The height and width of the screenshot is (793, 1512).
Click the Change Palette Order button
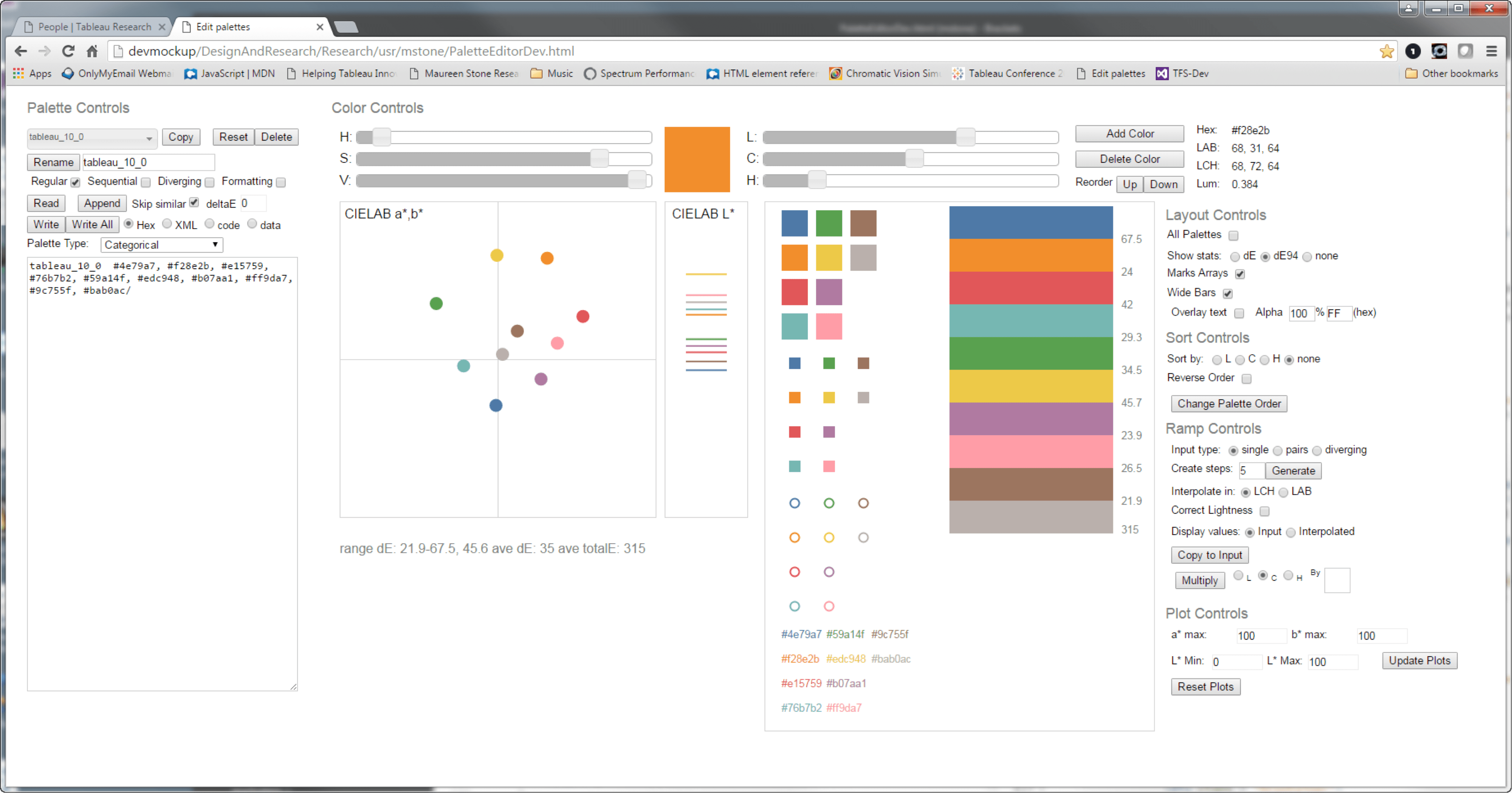[1228, 404]
